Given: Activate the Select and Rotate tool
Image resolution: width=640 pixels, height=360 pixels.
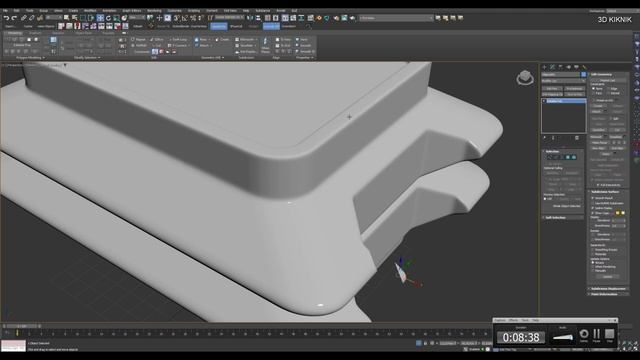Looking at the screenshot, I should (108, 18).
